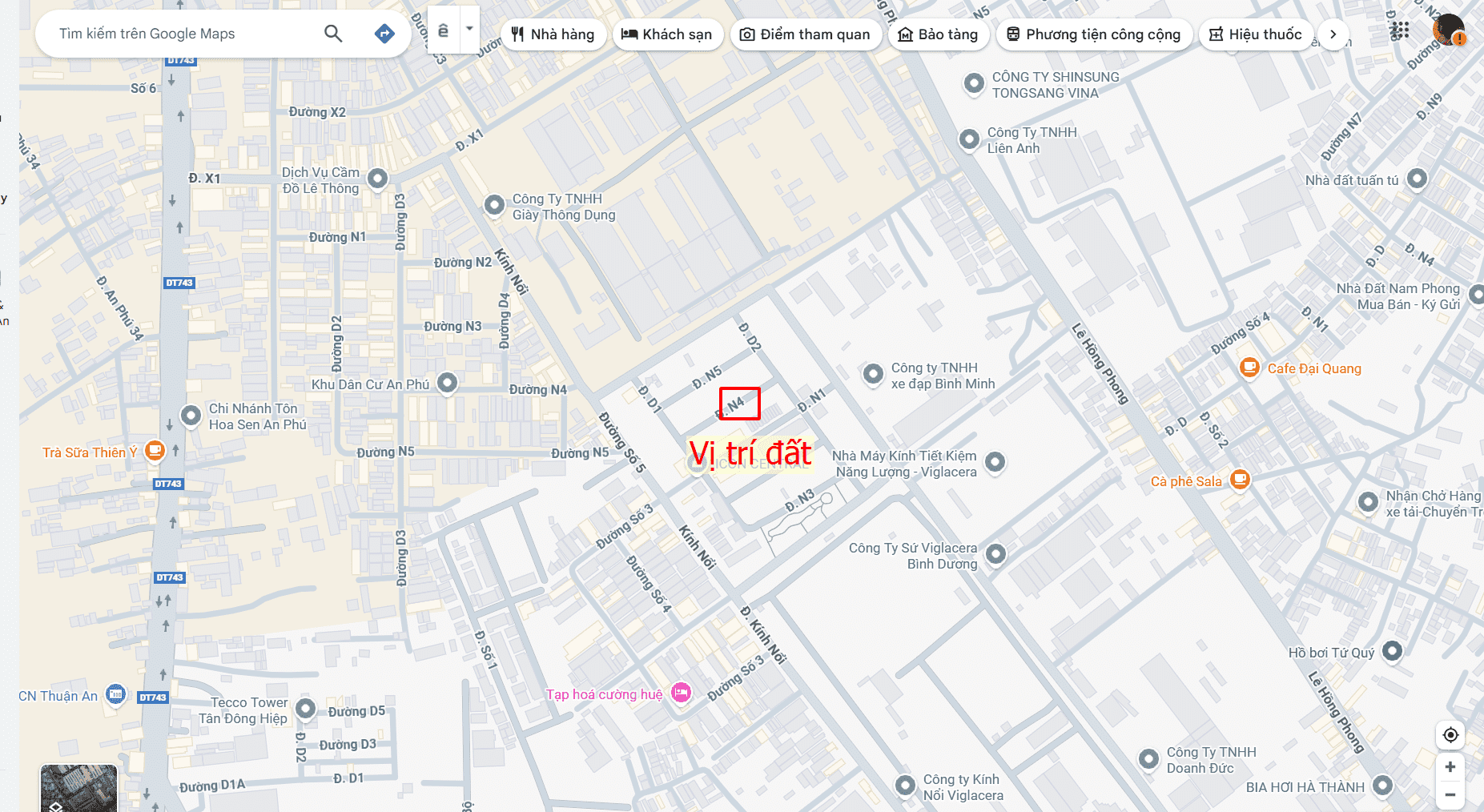Click the Khu Dân Cư An Phú marker
This screenshot has height=812, width=1484.
tap(447, 383)
